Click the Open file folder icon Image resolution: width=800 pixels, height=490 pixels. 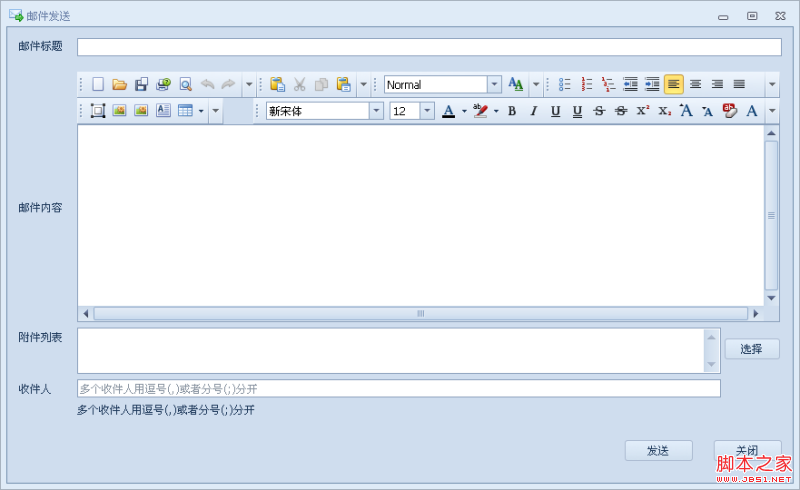pyautogui.click(x=119, y=85)
